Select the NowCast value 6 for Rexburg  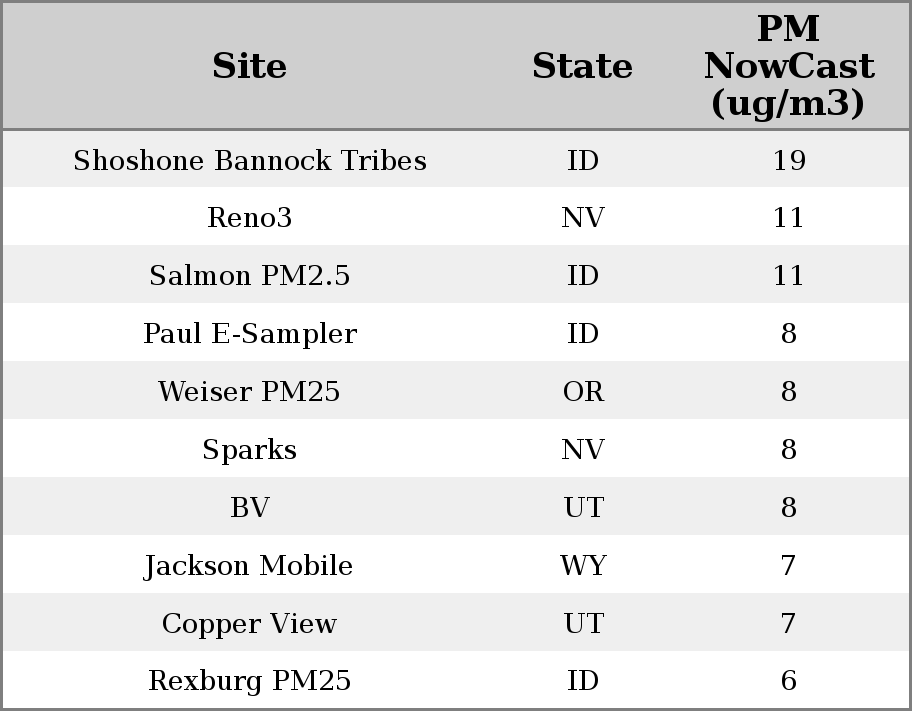pyautogui.click(x=789, y=681)
